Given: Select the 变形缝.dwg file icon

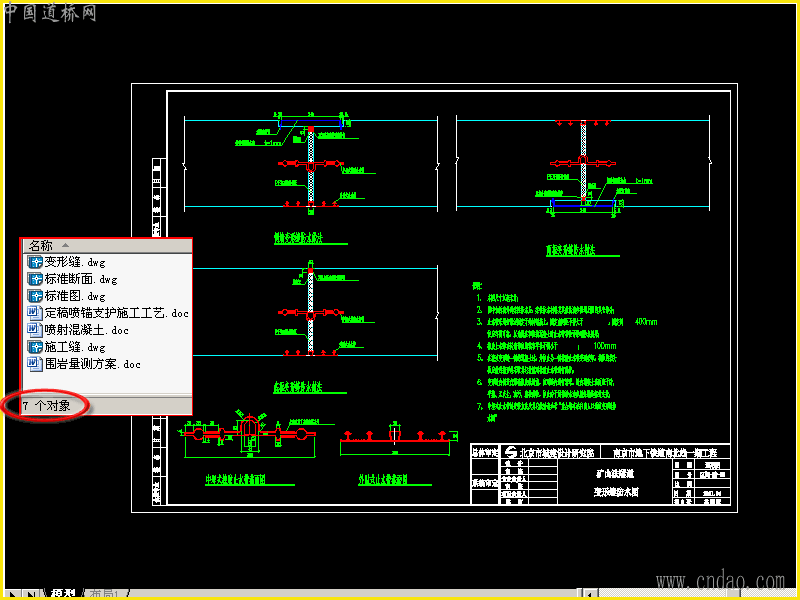Looking at the screenshot, I should click(x=35, y=262).
